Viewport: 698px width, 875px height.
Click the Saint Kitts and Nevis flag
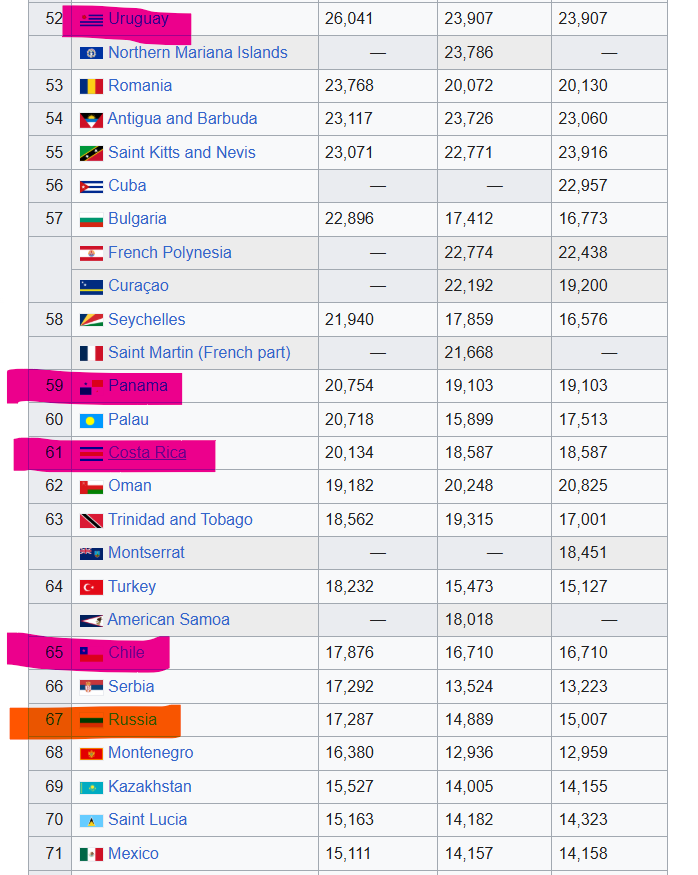[x=91, y=153]
